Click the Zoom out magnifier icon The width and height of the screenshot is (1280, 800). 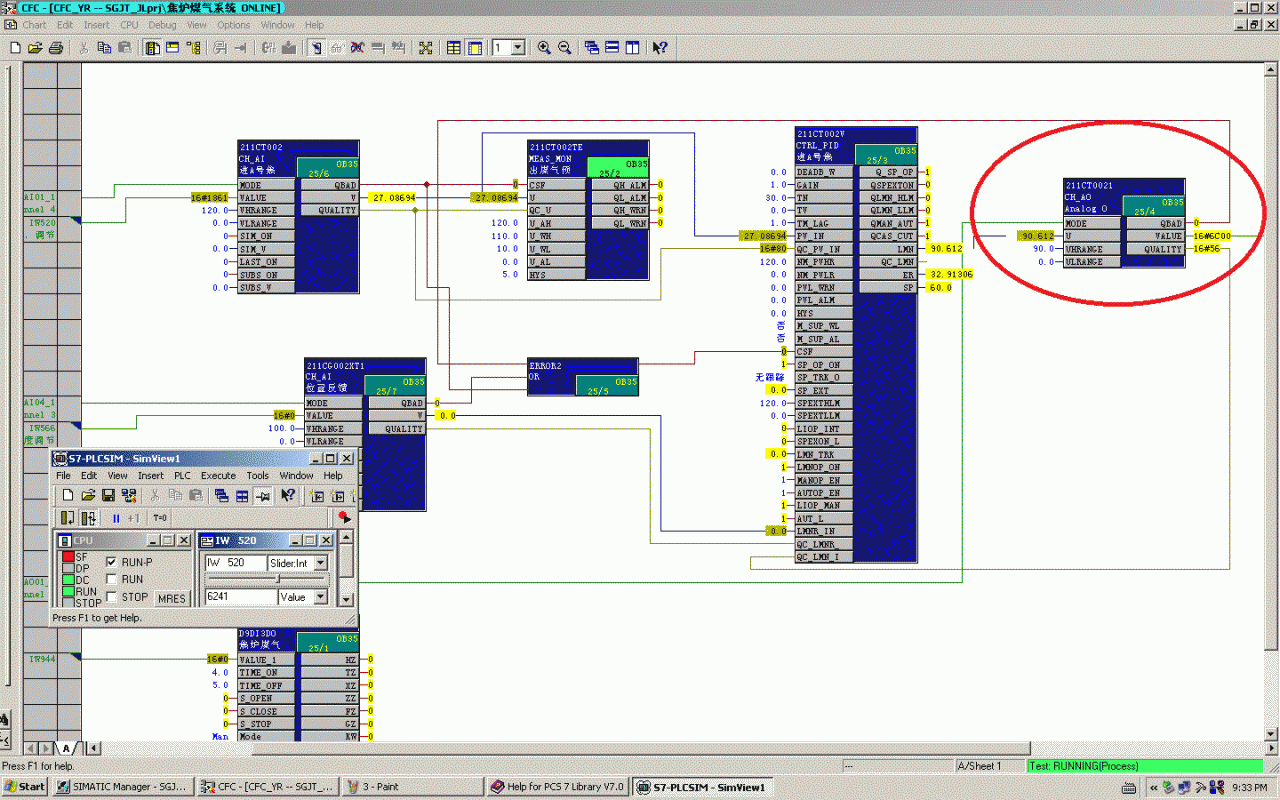[x=564, y=47]
